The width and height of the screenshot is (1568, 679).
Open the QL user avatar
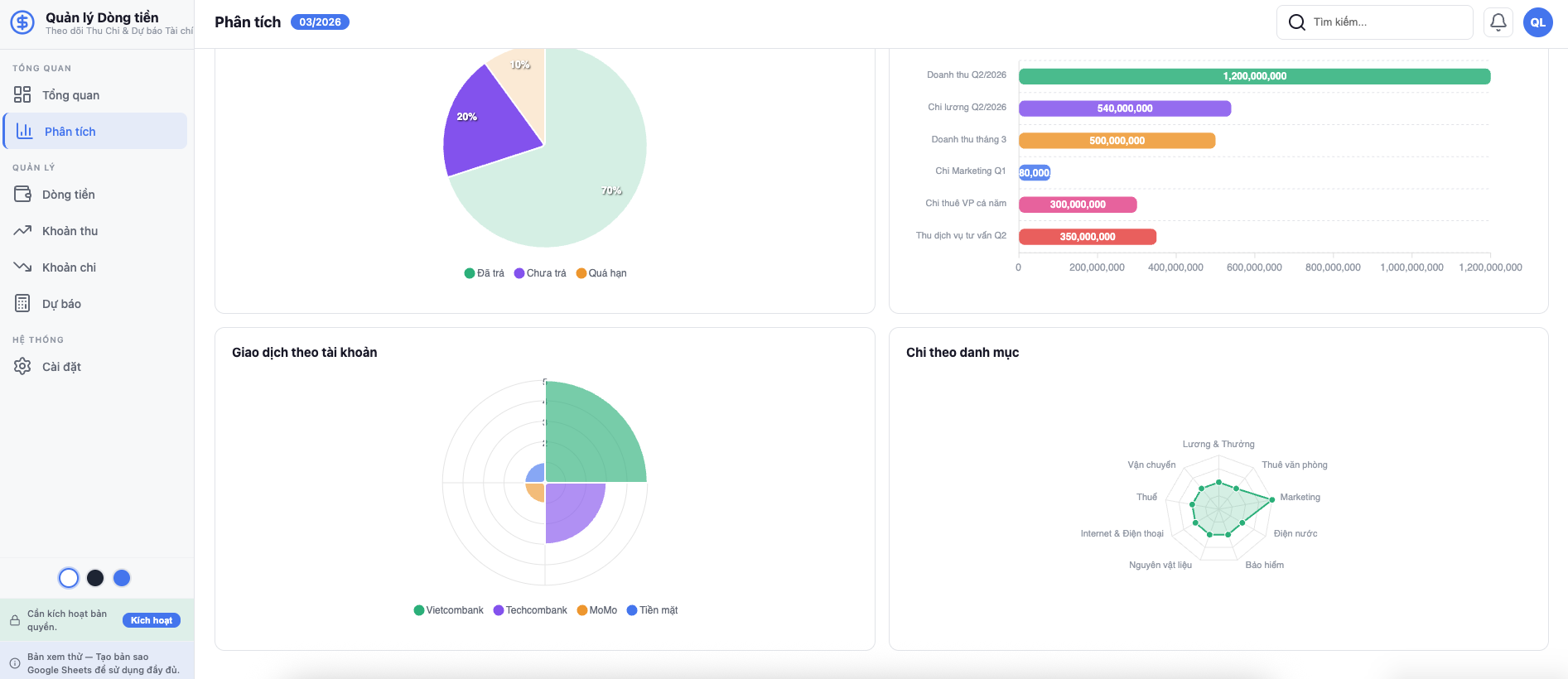pyautogui.click(x=1537, y=22)
